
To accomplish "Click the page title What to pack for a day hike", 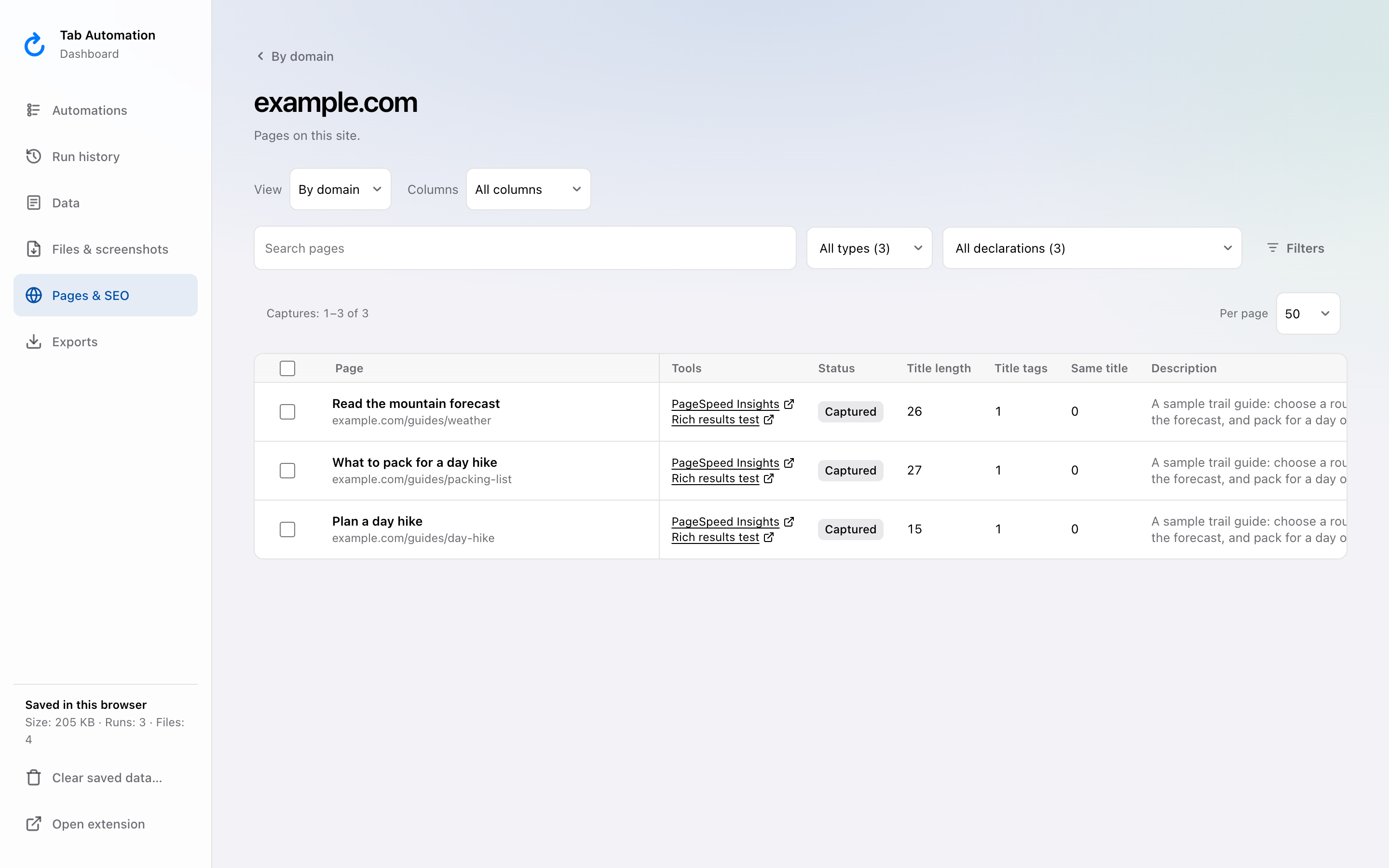I will pos(414,462).
